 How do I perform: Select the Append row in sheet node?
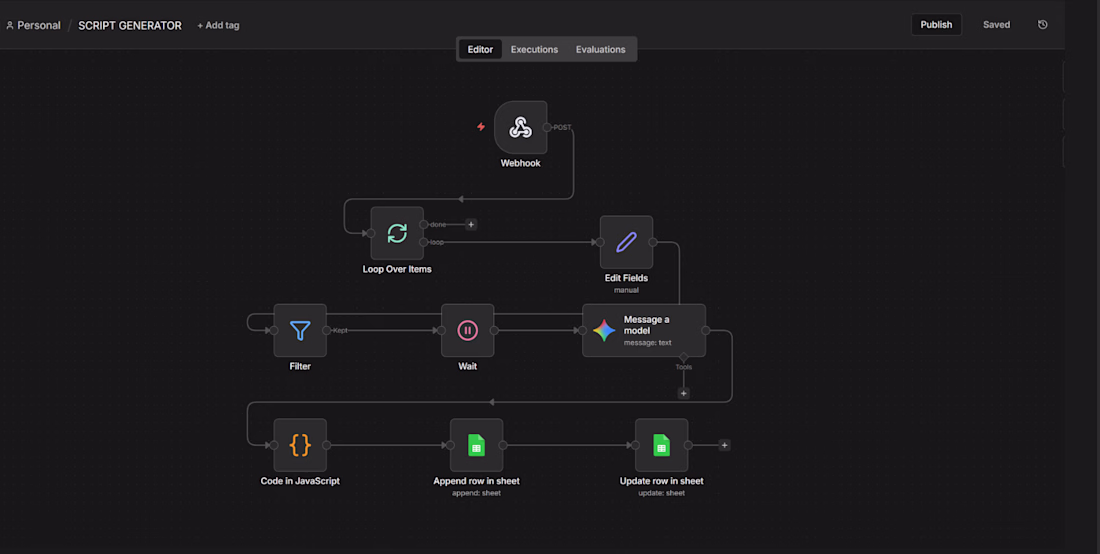476,445
